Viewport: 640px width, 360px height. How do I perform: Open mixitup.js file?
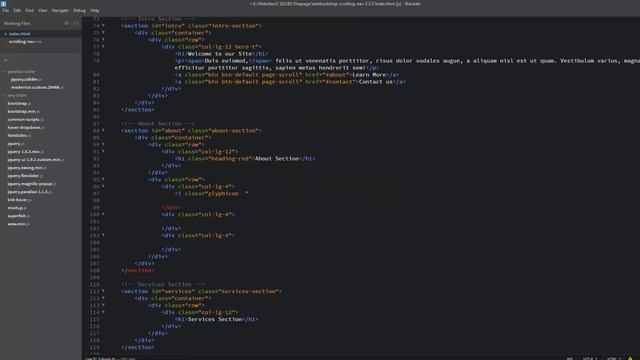coord(17,208)
